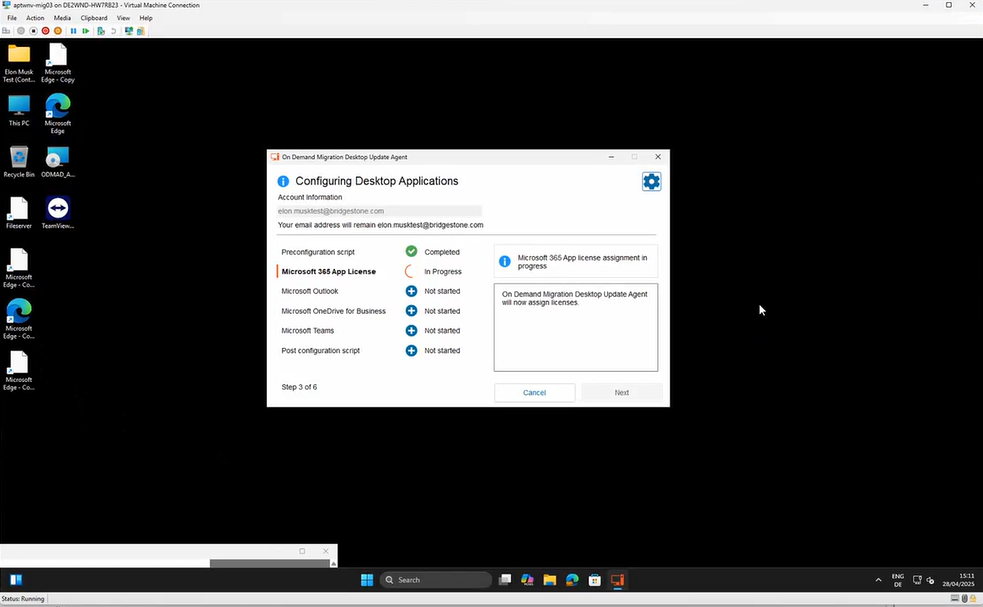Click the lock icon in host status bar
This screenshot has height=607, width=983.
point(973,599)
